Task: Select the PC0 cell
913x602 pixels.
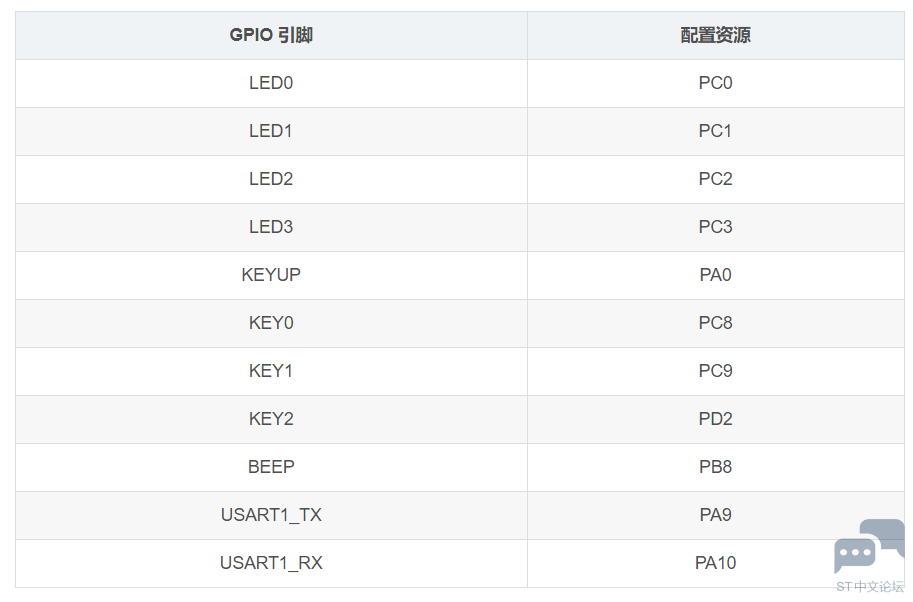Action: click(x=716, y=83)
